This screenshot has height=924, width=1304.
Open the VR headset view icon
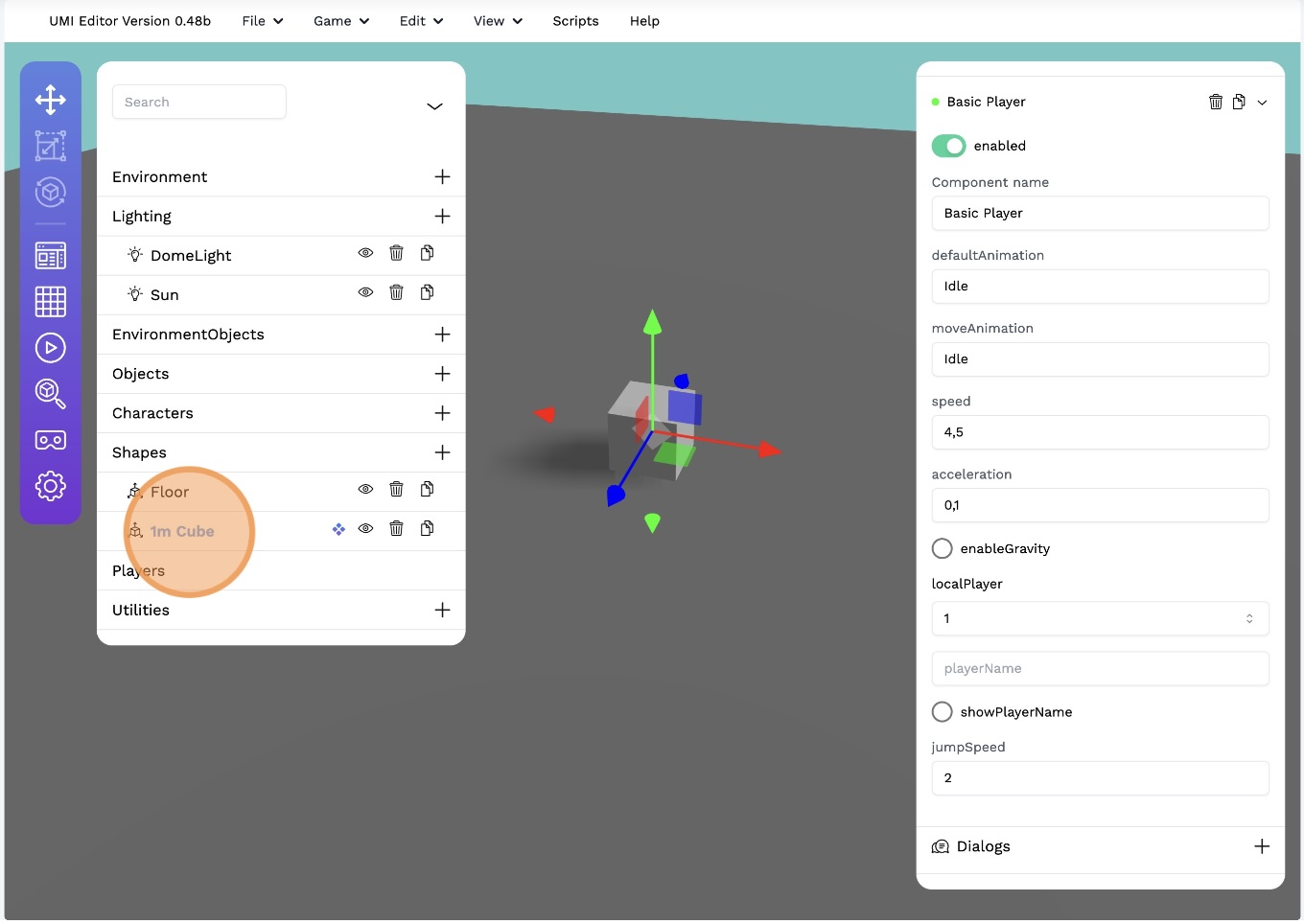point(51,440)
